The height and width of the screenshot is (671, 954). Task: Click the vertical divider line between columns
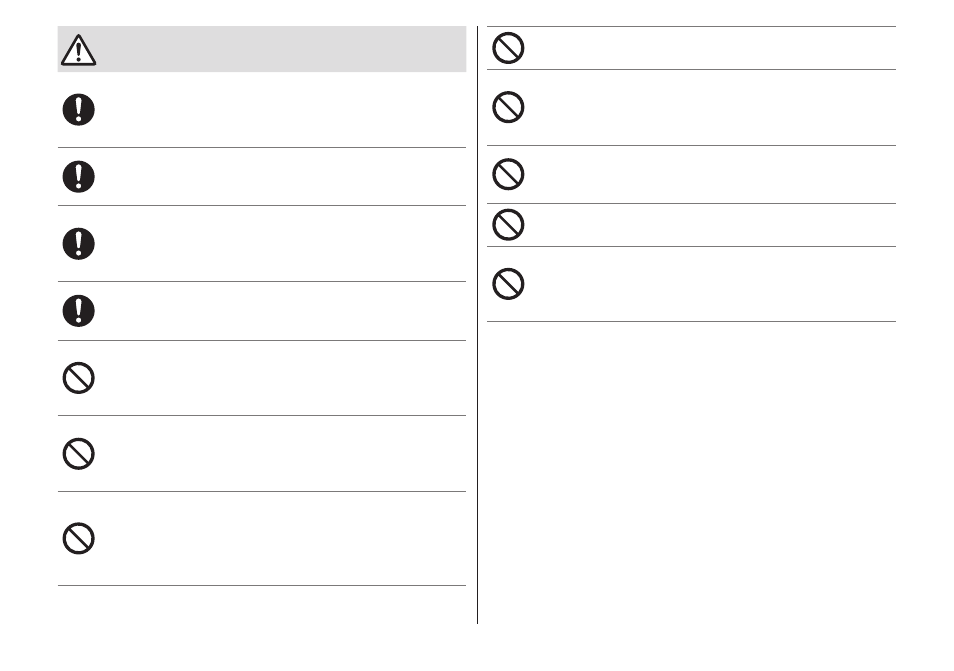(x=478, y=325)
